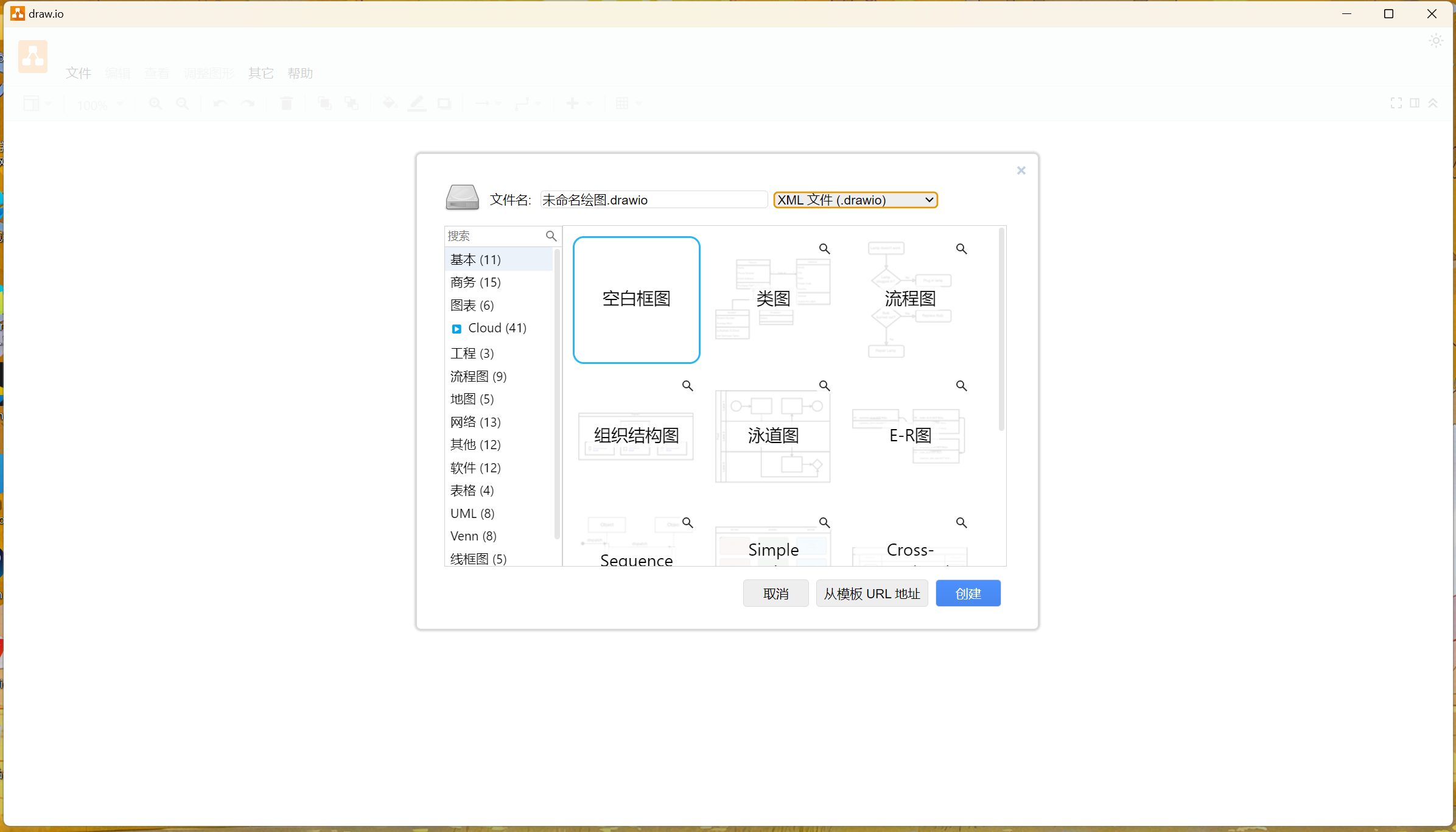Click the 从模板 URL 地址 button
Viewport: 1456px width, 832px height.
coord(872,593)
